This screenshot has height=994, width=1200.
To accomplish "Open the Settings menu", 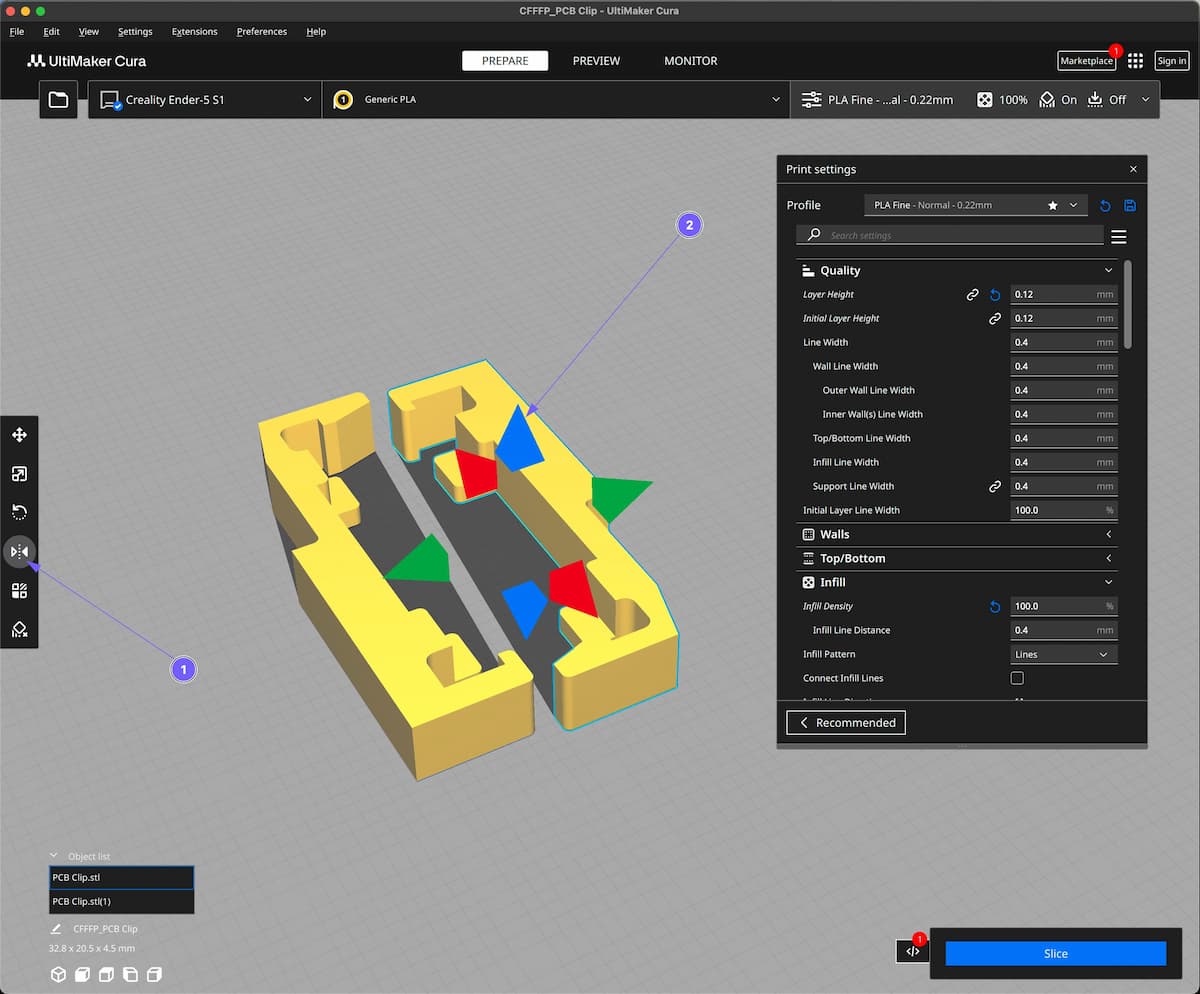I will (135, 32).
